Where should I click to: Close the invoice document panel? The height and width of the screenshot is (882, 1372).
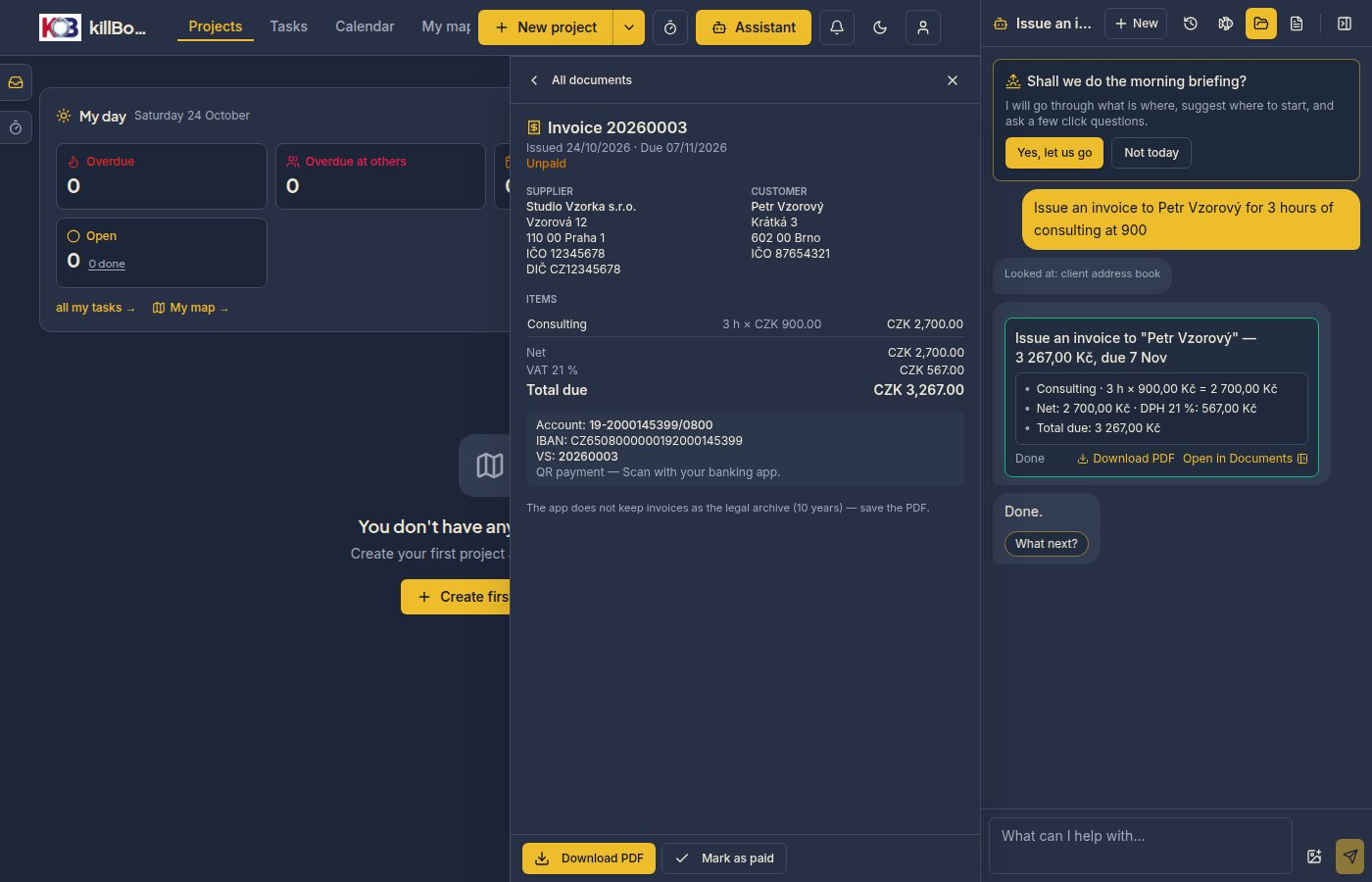[x=953, y=80]
